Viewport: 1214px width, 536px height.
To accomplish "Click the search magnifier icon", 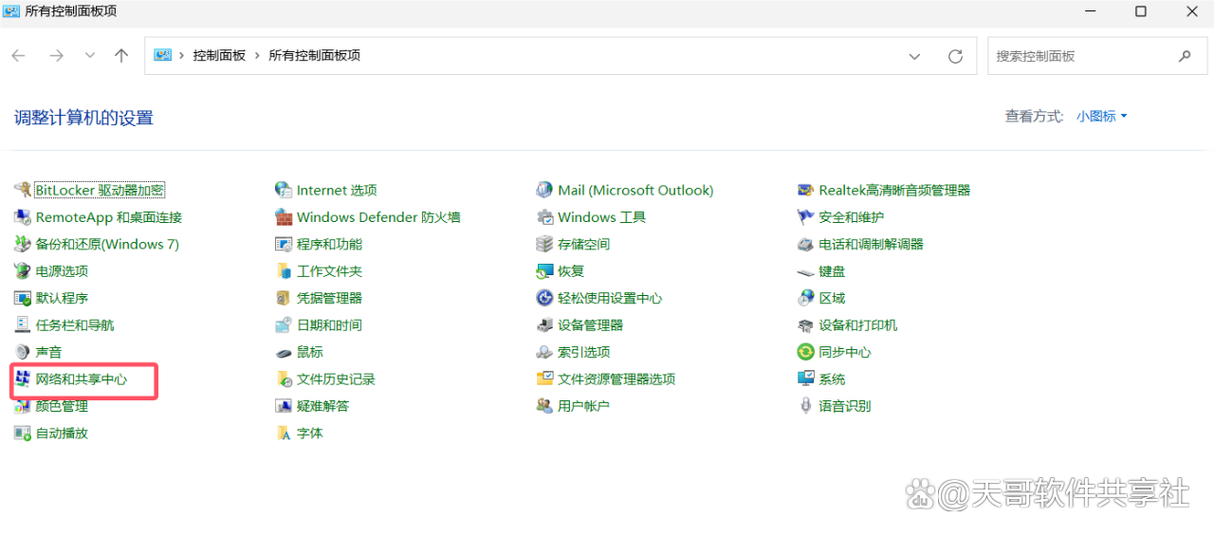I will coord(1185,56).
